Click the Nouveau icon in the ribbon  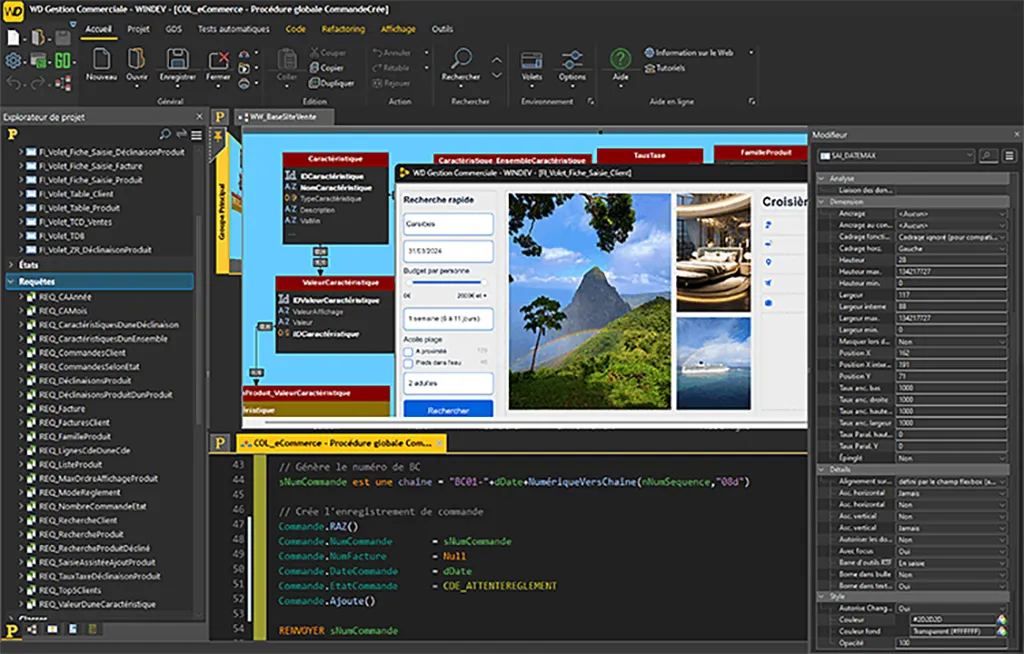click(102, 60)
